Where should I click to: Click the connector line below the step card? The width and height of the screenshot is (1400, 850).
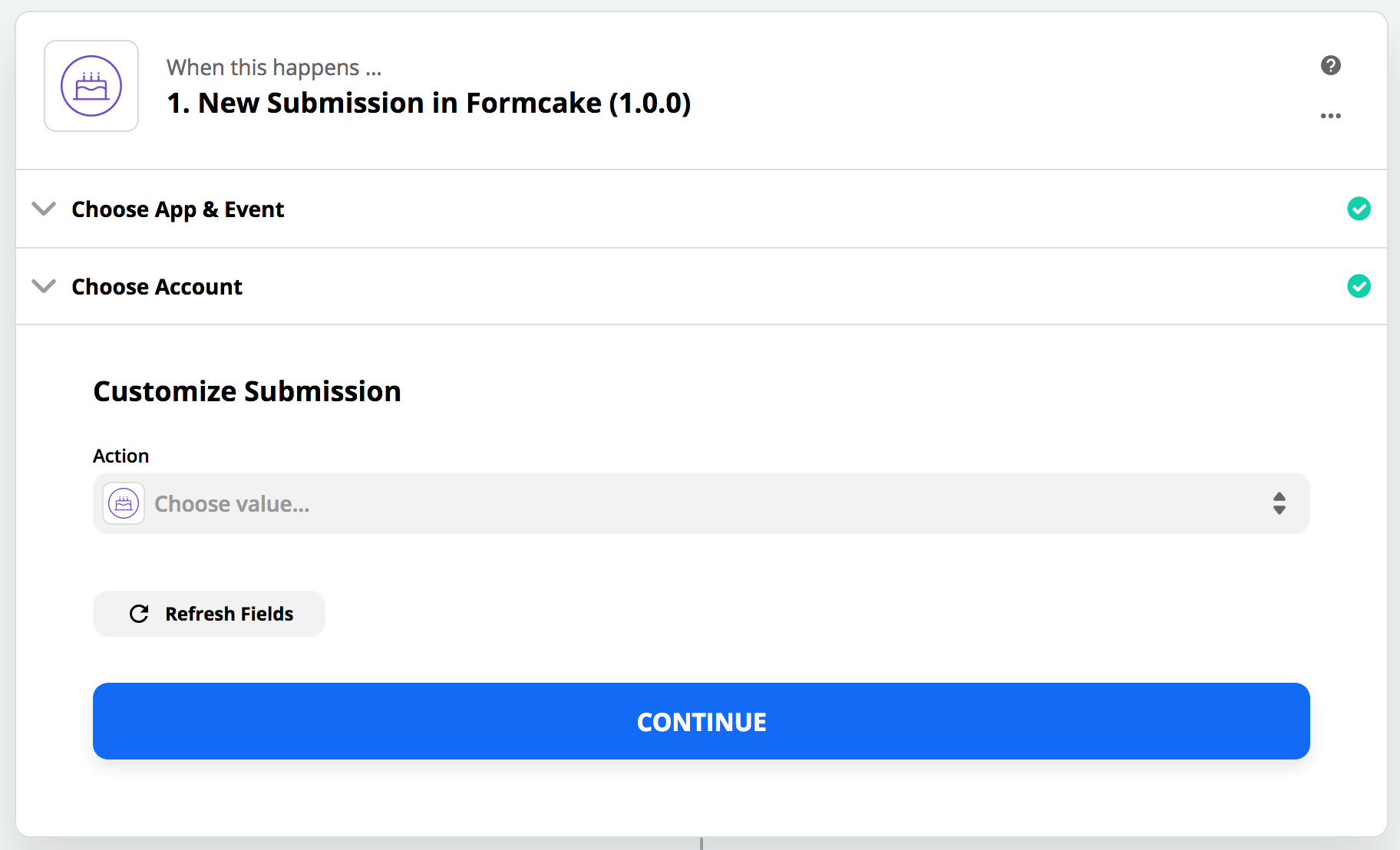pos(702,843)
